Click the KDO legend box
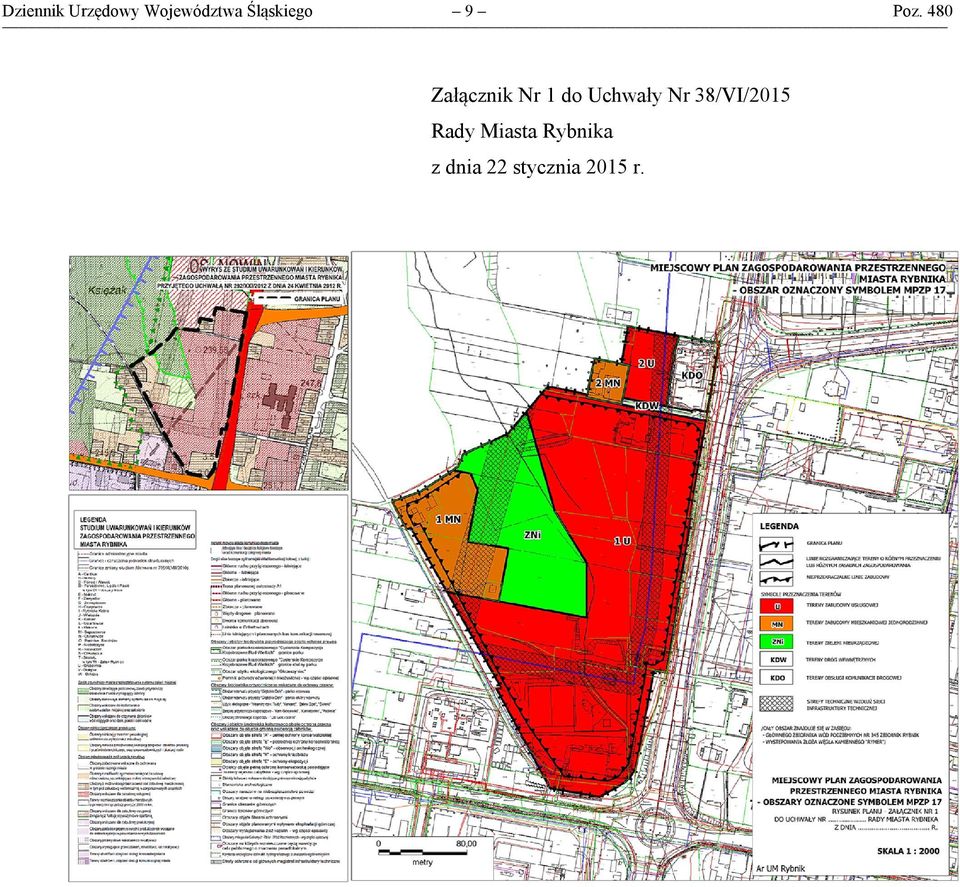Viewport: 960px width, 887px height. click(776, 678)
